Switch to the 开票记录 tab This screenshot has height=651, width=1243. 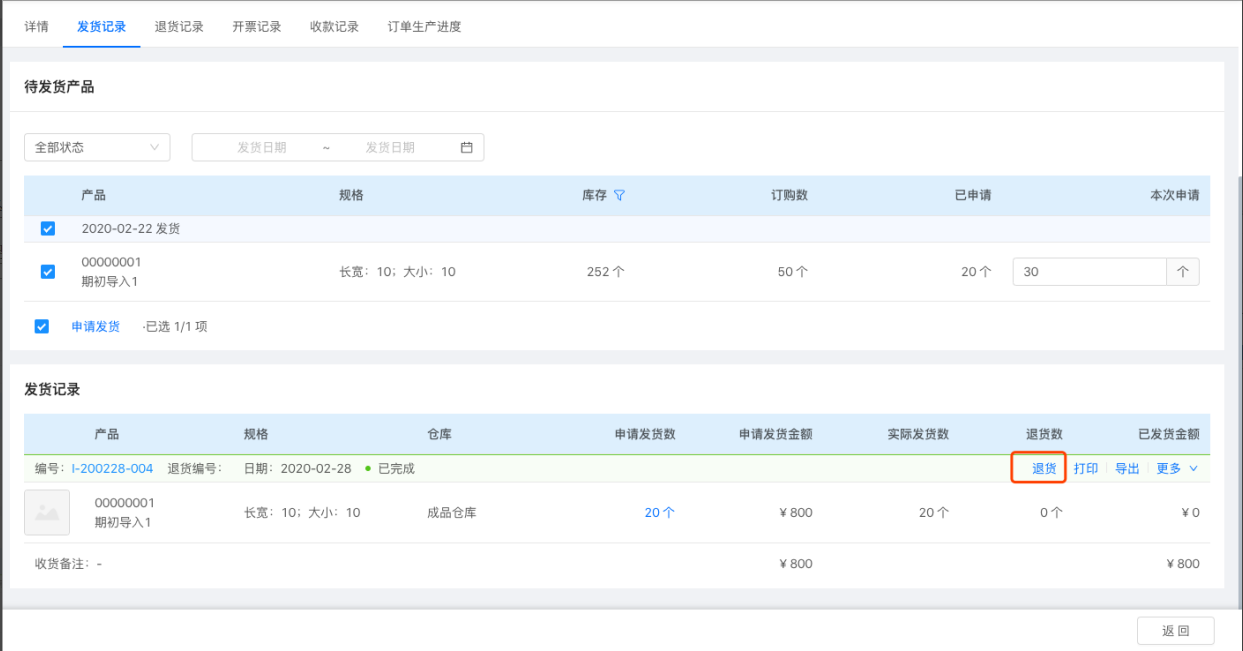pyautogui.click(x=257, y=27)
